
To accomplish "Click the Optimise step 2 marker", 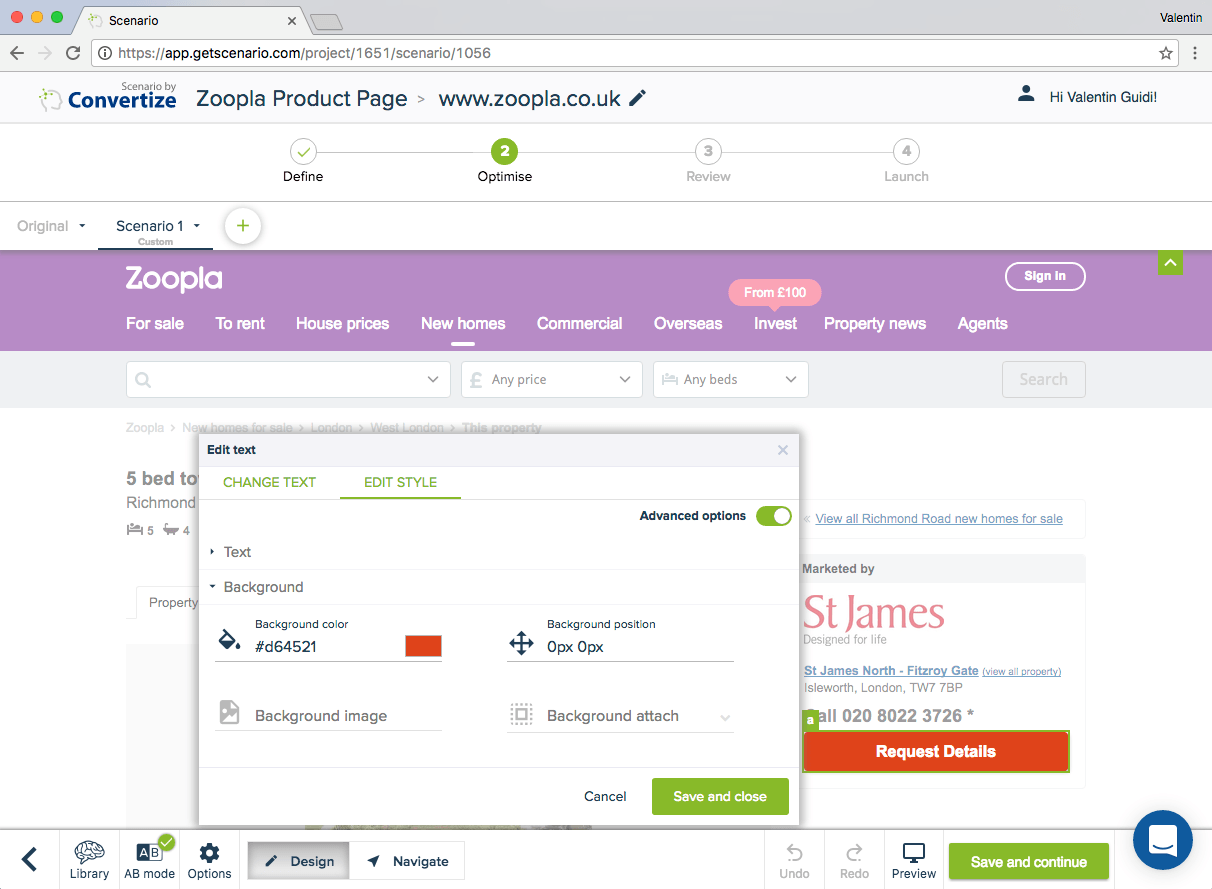I will [x=505, y=152].
